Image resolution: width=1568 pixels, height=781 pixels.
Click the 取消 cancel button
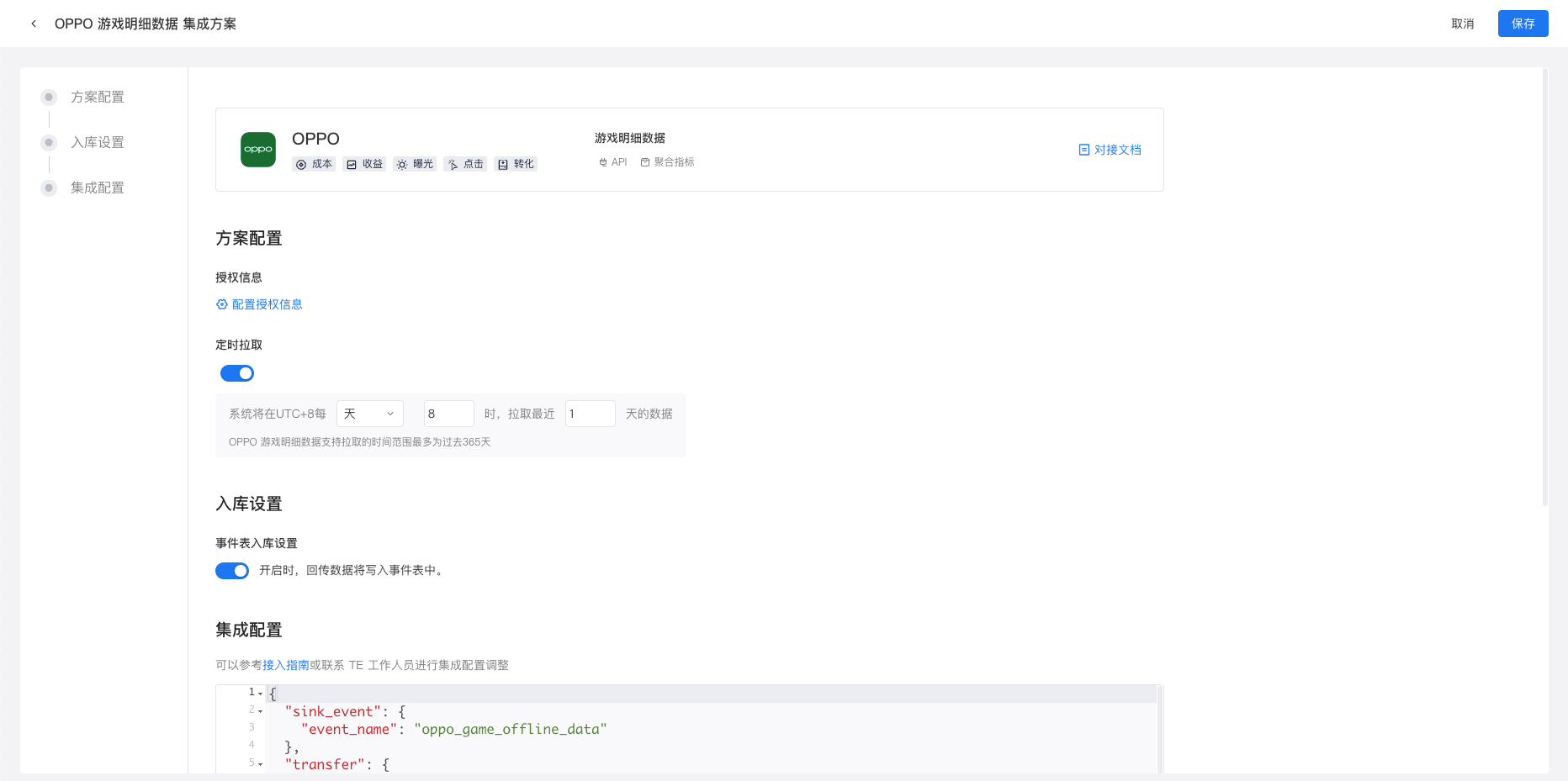coord(1463,24)
